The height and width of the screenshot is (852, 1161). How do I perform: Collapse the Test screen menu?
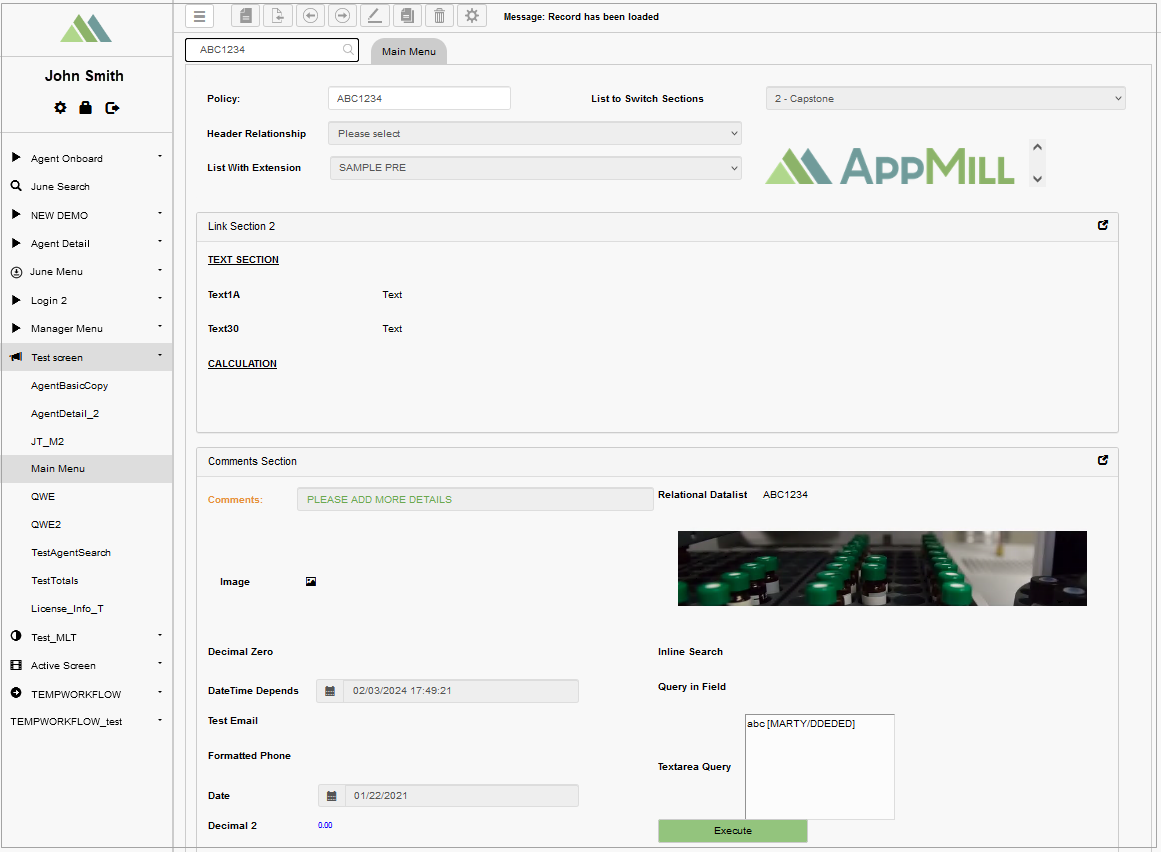click(x=87, y=358)
